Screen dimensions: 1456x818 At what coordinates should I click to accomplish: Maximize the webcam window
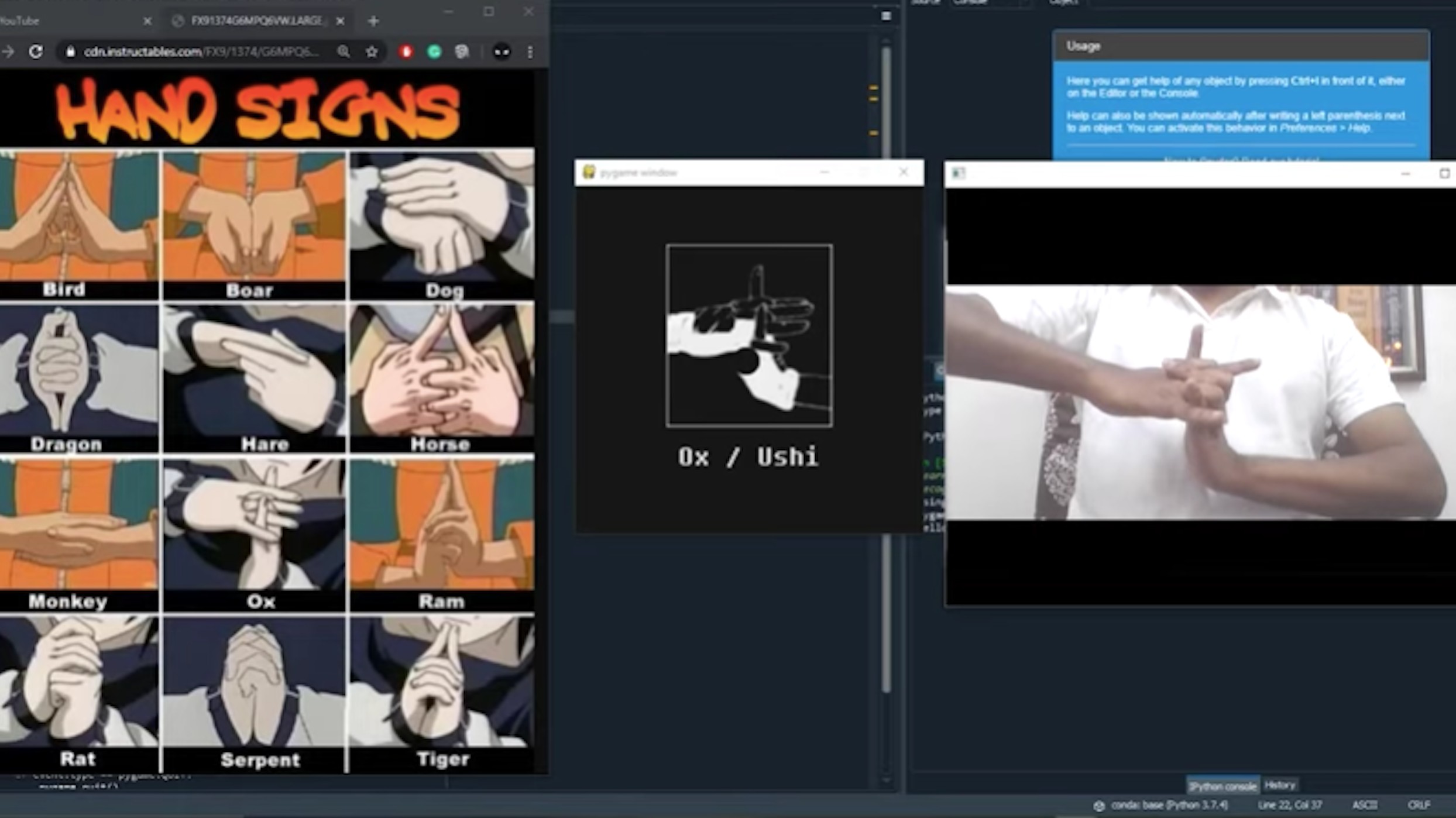(1444, 174)
